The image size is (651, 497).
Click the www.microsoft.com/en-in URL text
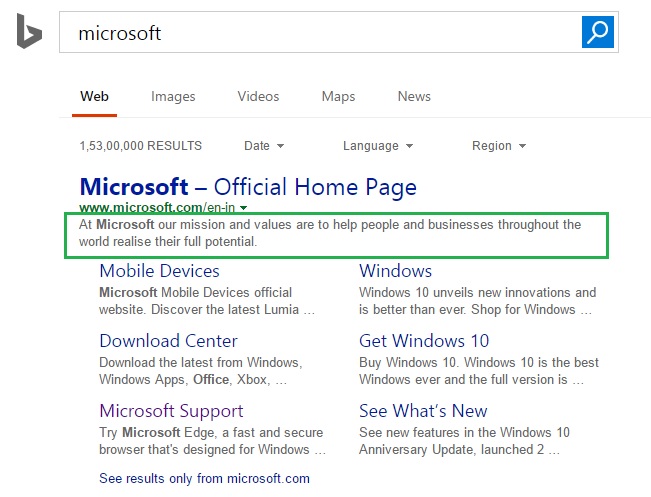click(x=157, y=207)
